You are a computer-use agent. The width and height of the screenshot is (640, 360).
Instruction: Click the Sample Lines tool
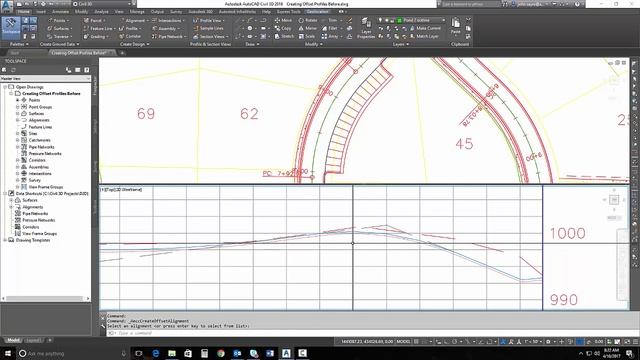coord(208,29)
